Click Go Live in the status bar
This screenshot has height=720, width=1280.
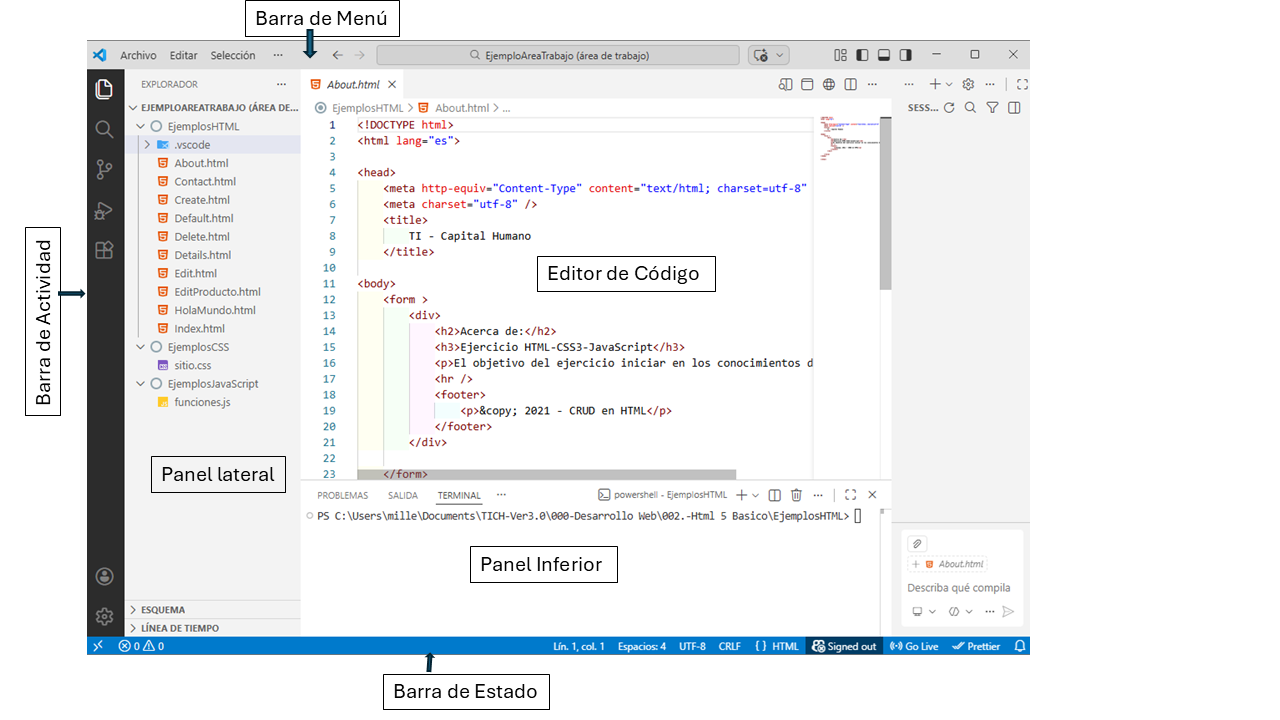914,646
